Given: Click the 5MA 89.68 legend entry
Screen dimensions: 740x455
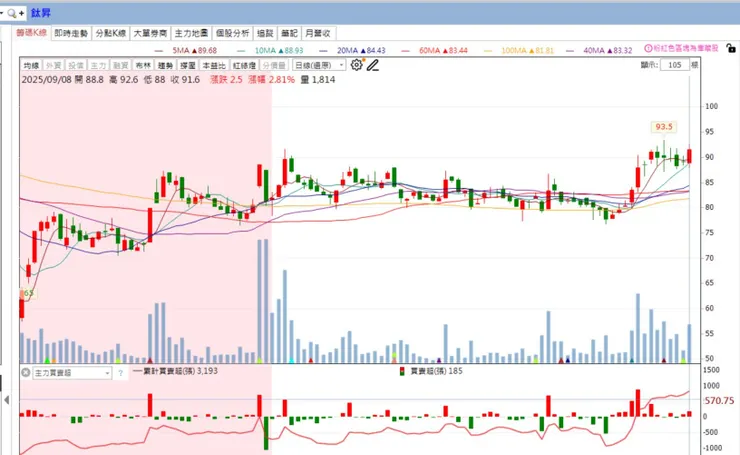Looking at the screenshot, I should click(x=186, y=50).
